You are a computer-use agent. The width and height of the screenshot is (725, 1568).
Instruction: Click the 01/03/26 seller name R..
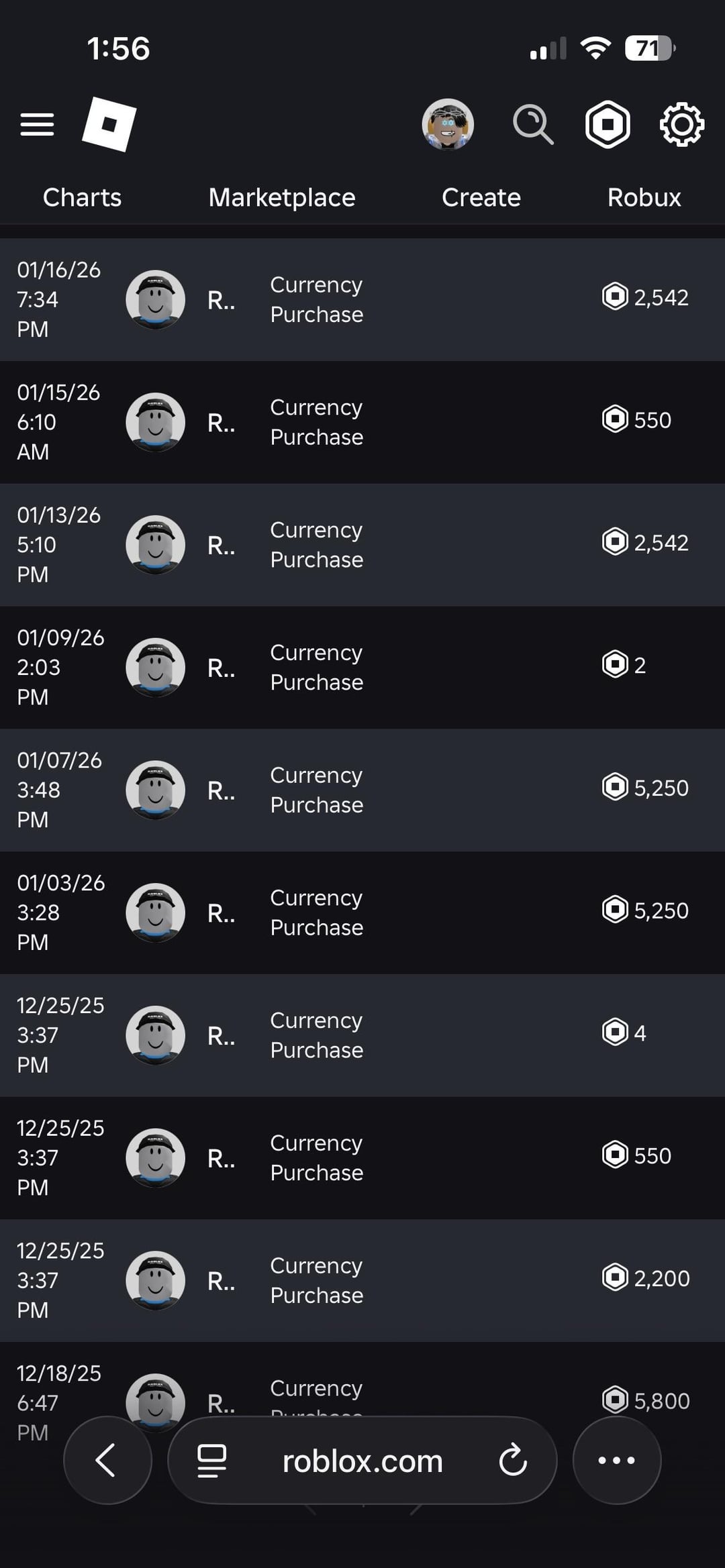221,913
